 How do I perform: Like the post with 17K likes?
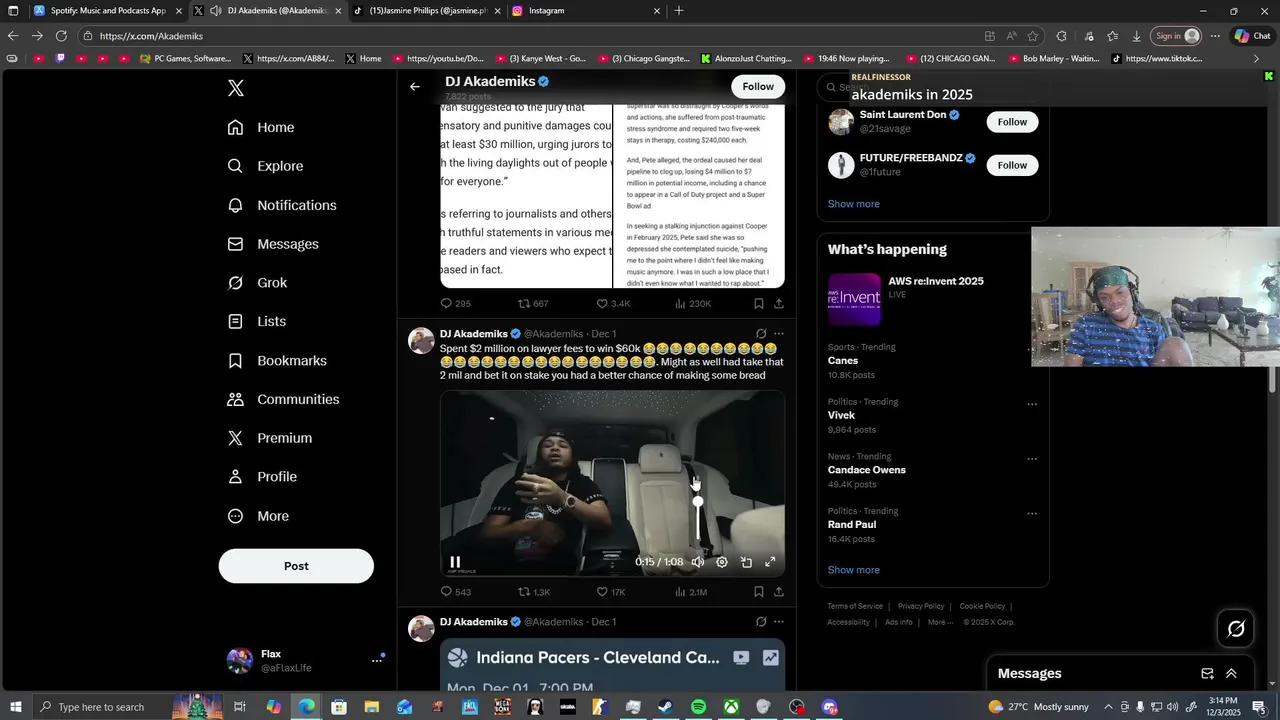(x=610, y=592)
